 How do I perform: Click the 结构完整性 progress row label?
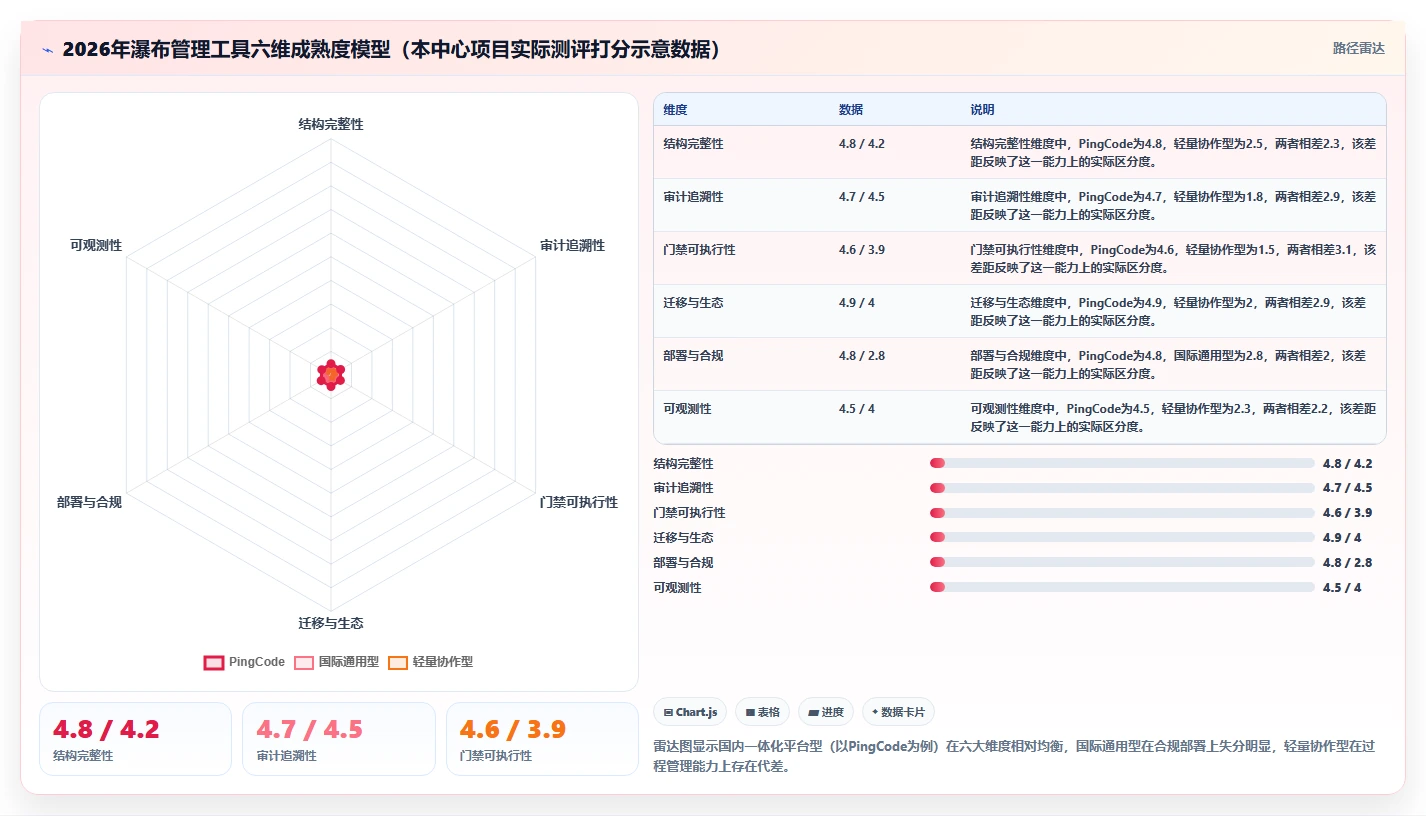(683, 464)
